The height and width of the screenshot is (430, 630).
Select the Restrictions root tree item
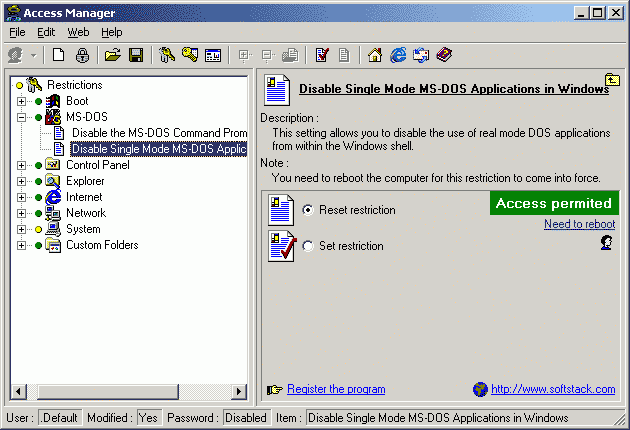[75, 85]
